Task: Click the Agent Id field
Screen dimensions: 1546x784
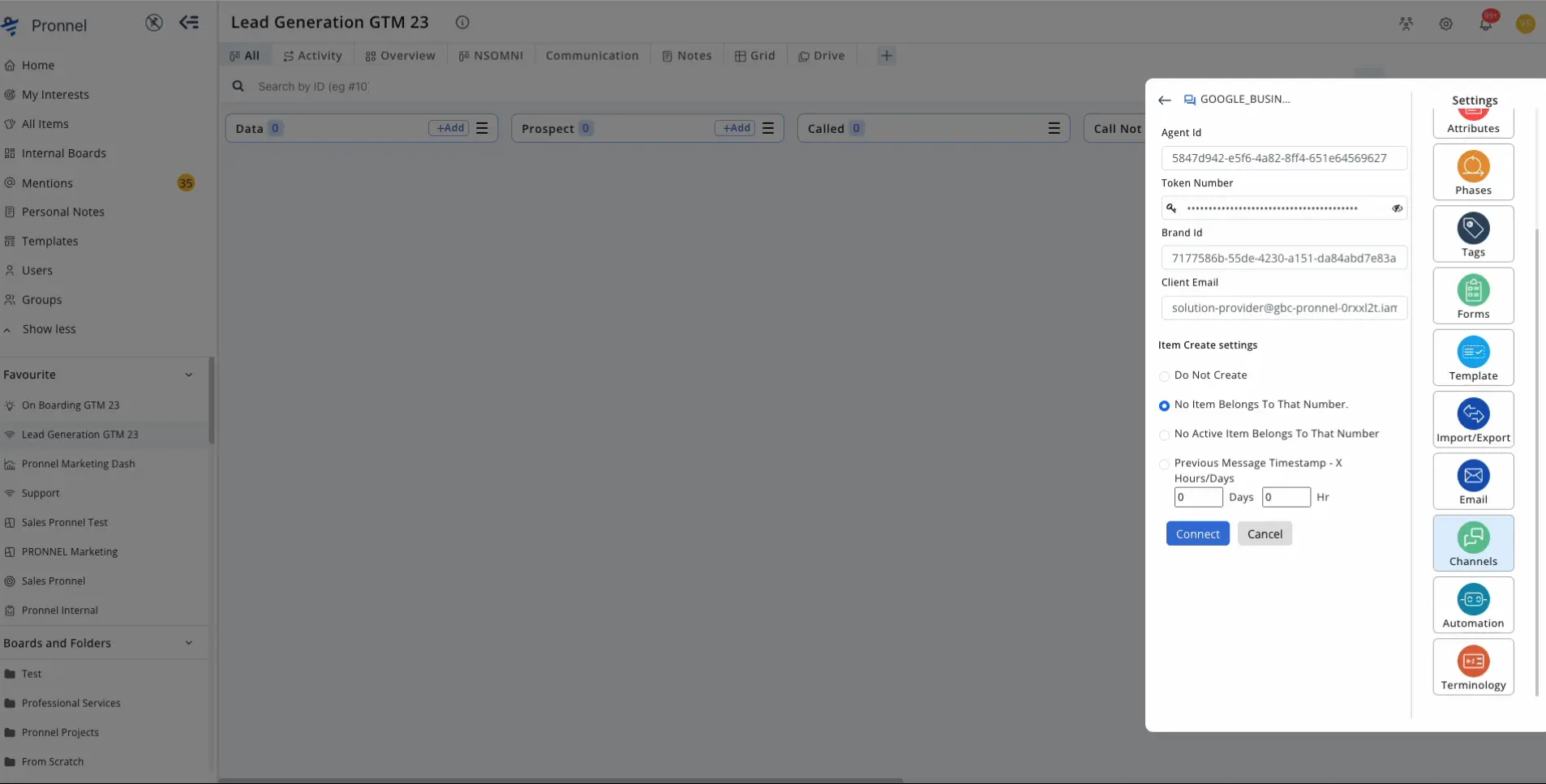Action: 1284,158
